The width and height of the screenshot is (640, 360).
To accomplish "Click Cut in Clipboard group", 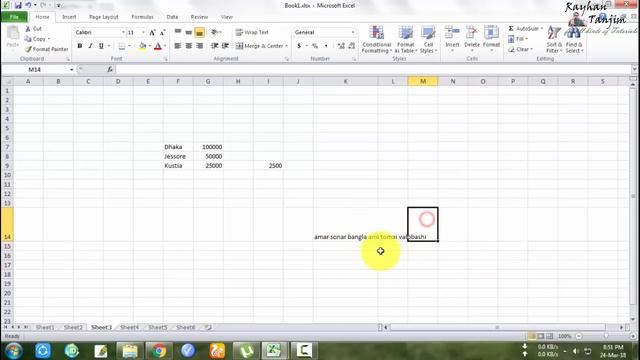I will (33, 29).
